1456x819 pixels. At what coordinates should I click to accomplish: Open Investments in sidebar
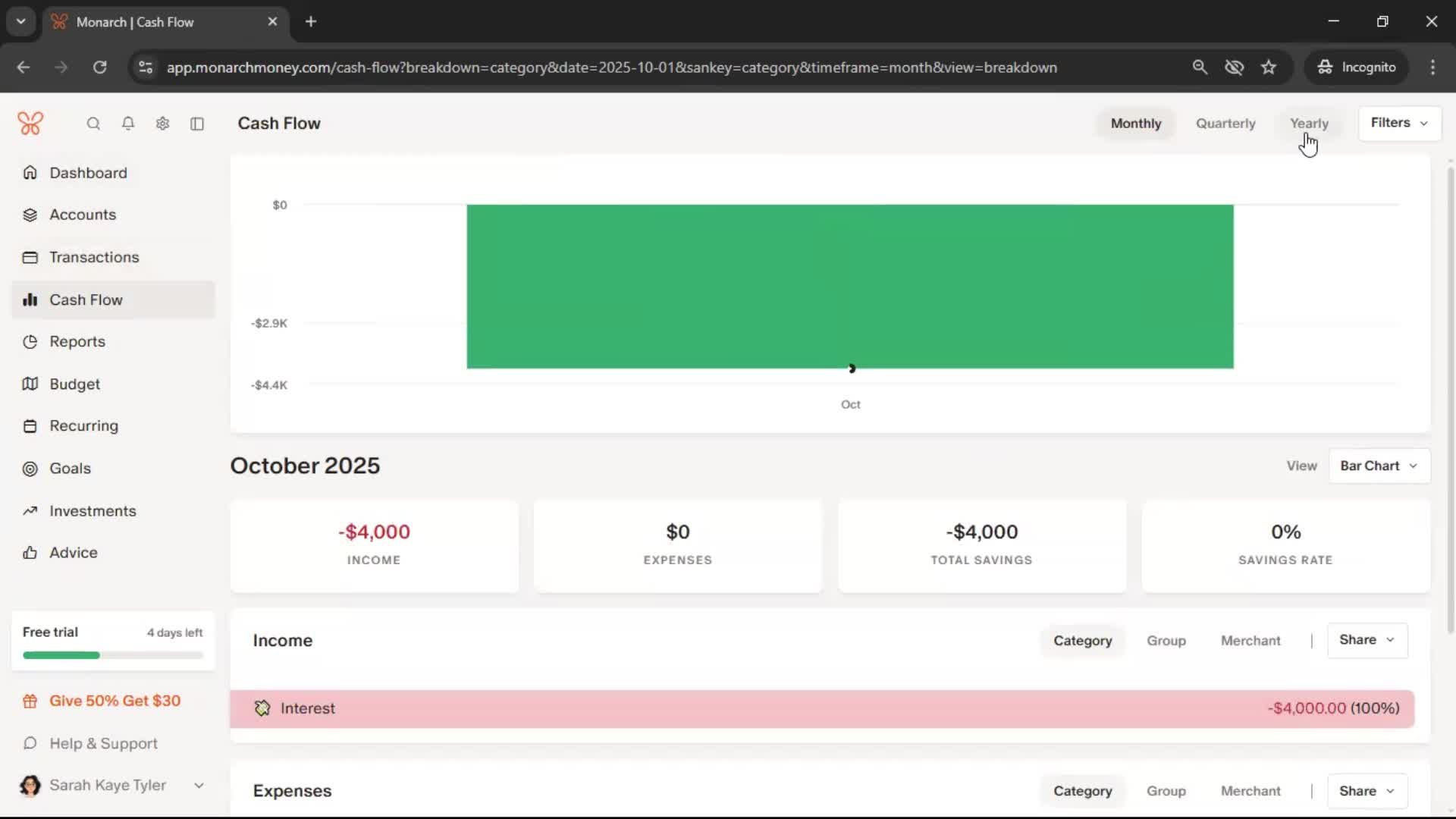pyautogui.click(x=93, y=511)
